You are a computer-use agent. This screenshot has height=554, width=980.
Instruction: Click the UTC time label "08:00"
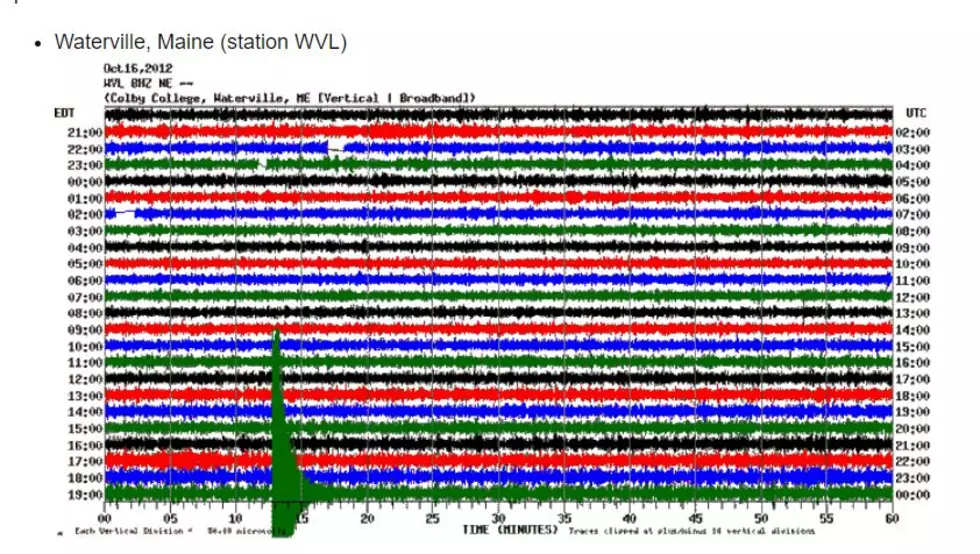tap(912, 231)
